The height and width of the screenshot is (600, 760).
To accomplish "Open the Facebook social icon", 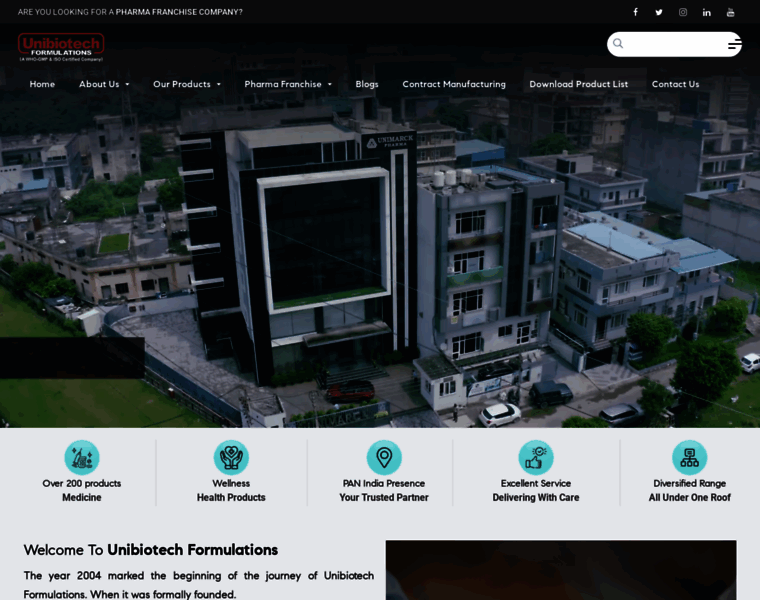I will pyautogui.click(x=635, y=12).
